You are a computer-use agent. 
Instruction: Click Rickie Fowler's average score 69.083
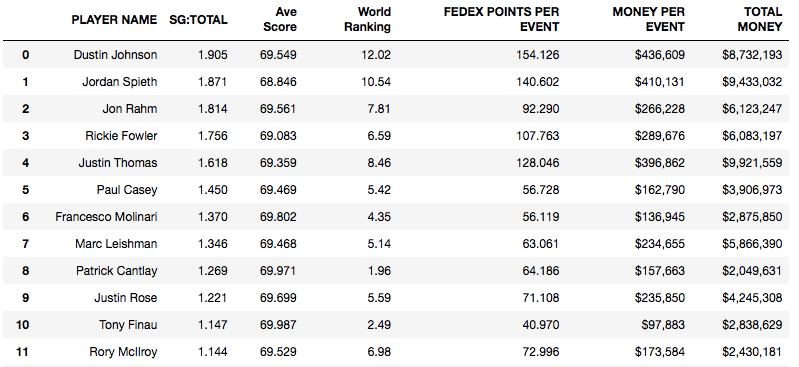click(278, 136)
